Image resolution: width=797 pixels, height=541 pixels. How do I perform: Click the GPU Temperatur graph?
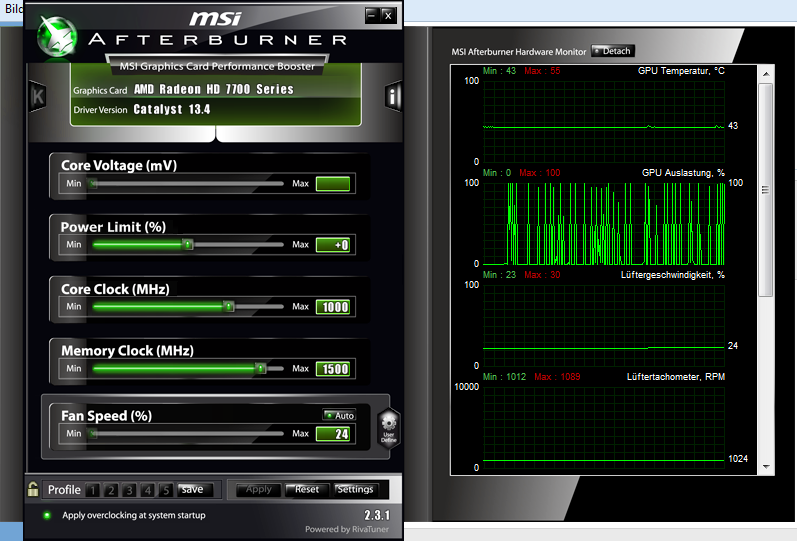[603, 121]
